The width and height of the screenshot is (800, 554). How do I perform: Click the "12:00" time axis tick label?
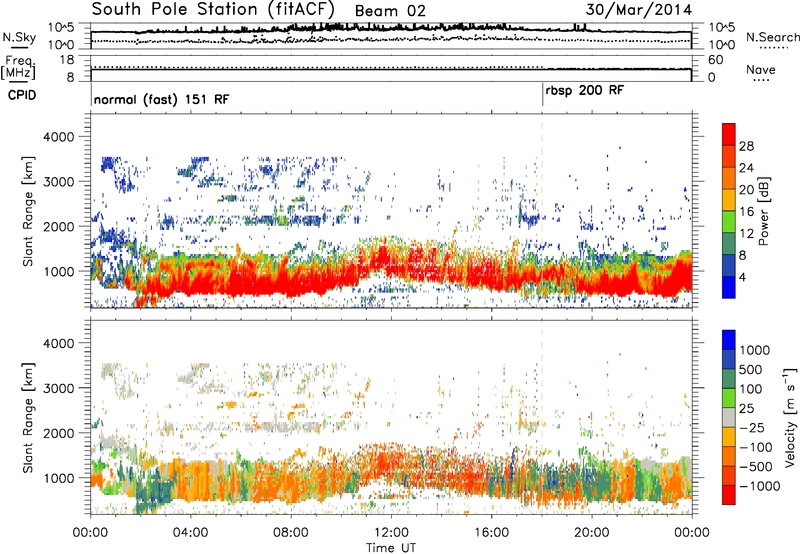point(391,533)
